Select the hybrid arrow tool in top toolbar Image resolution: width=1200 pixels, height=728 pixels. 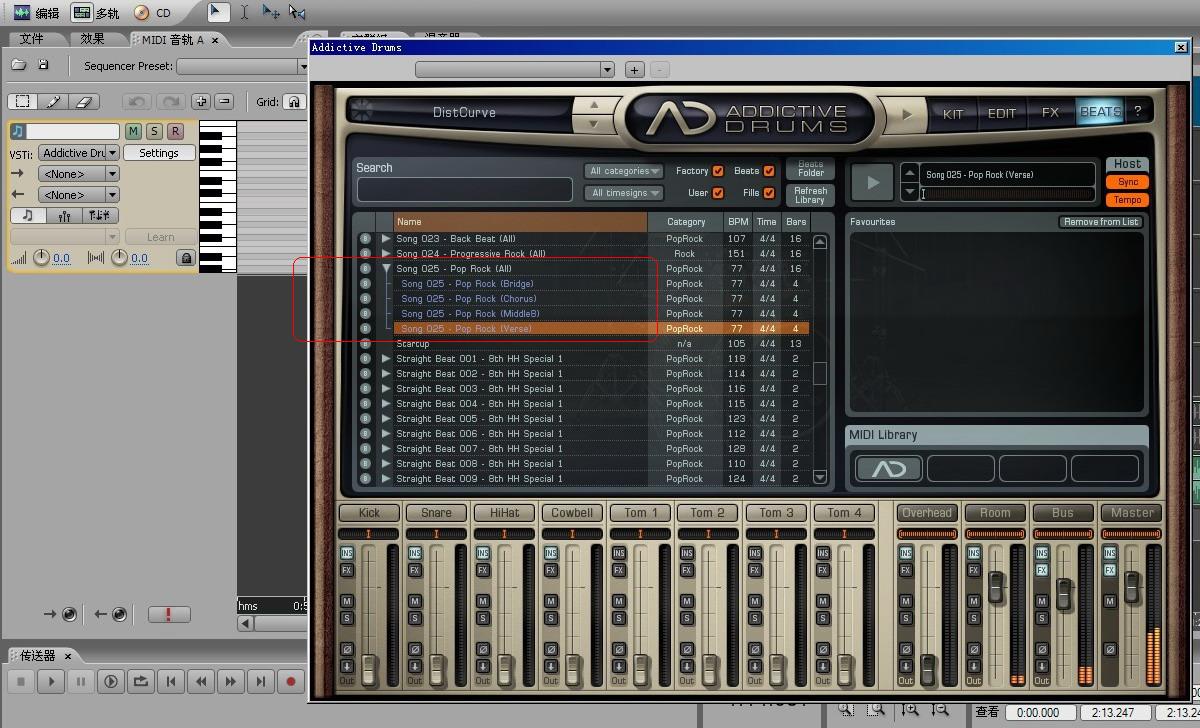pyautogui.click(x=217, y=12)
